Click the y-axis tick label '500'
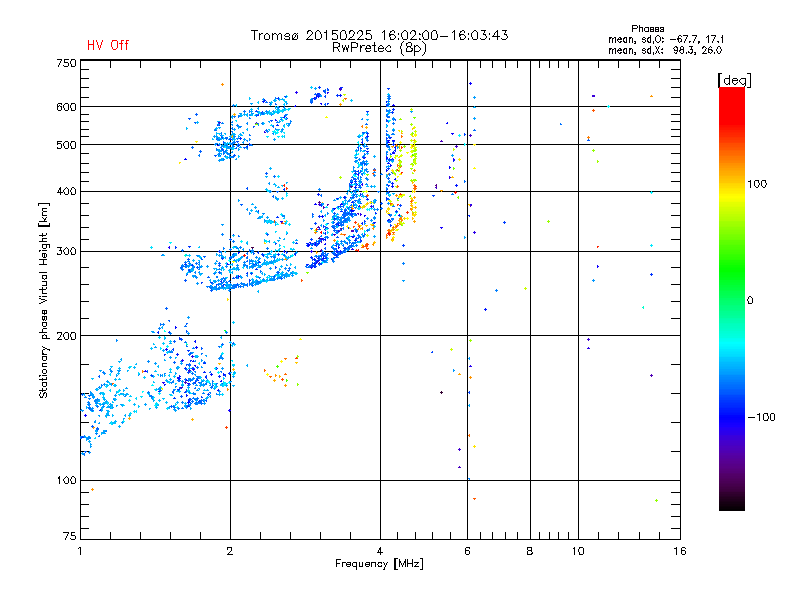This screenshot has height=600, width=800. click(66, 145)
